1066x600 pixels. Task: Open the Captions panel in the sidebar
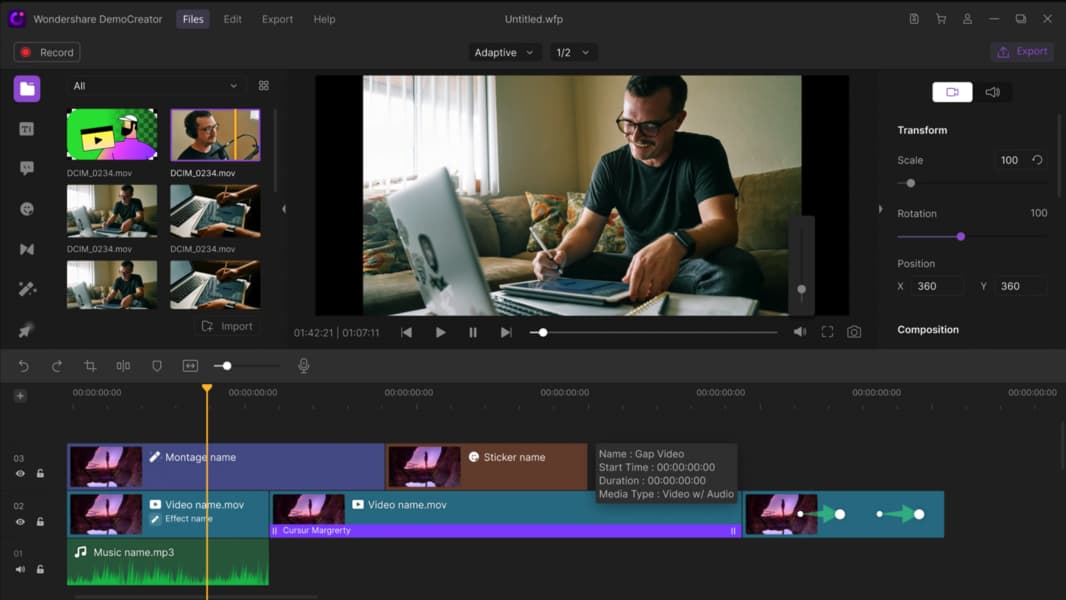tap(25, 168)
